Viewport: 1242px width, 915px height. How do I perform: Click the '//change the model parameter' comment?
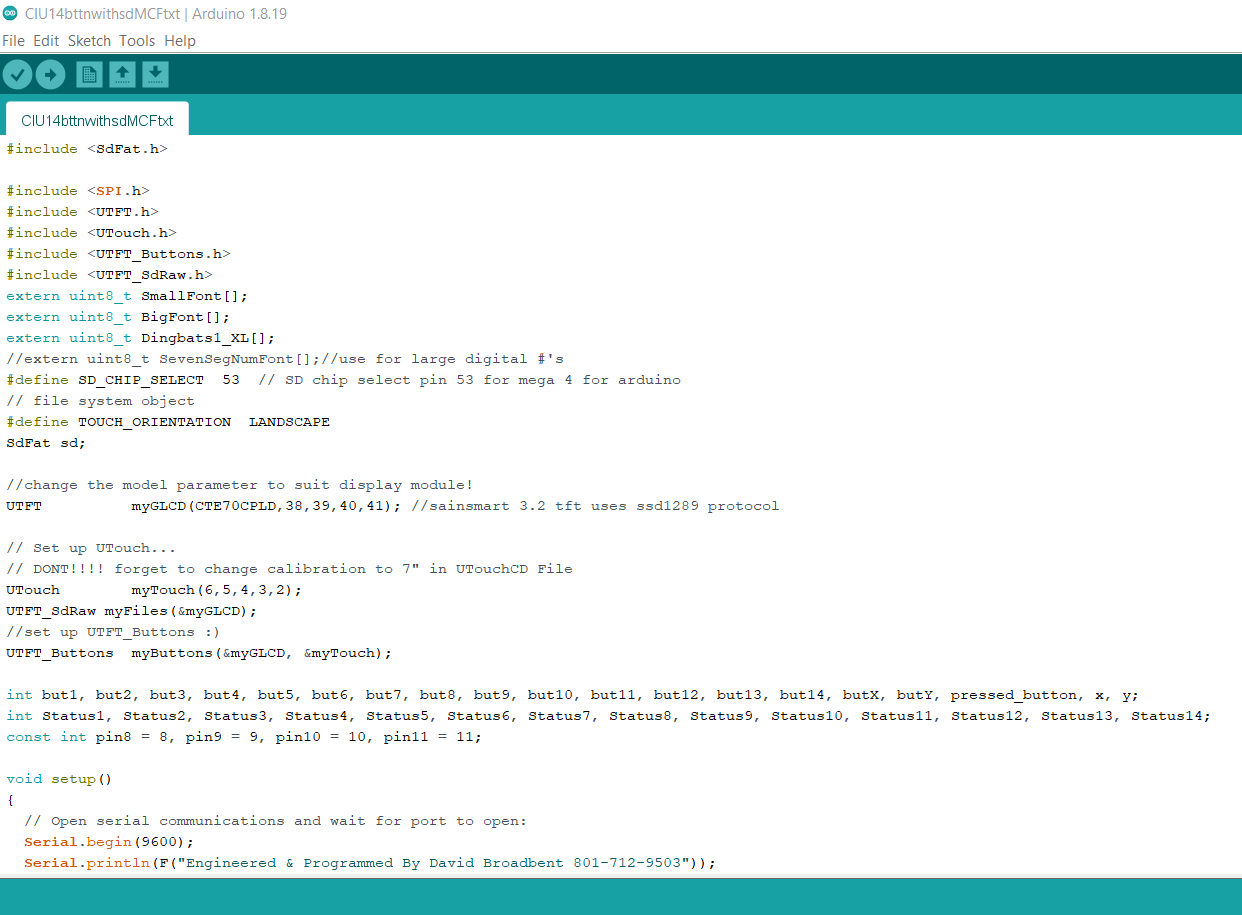pyautogui.click(x=239, y=485)
